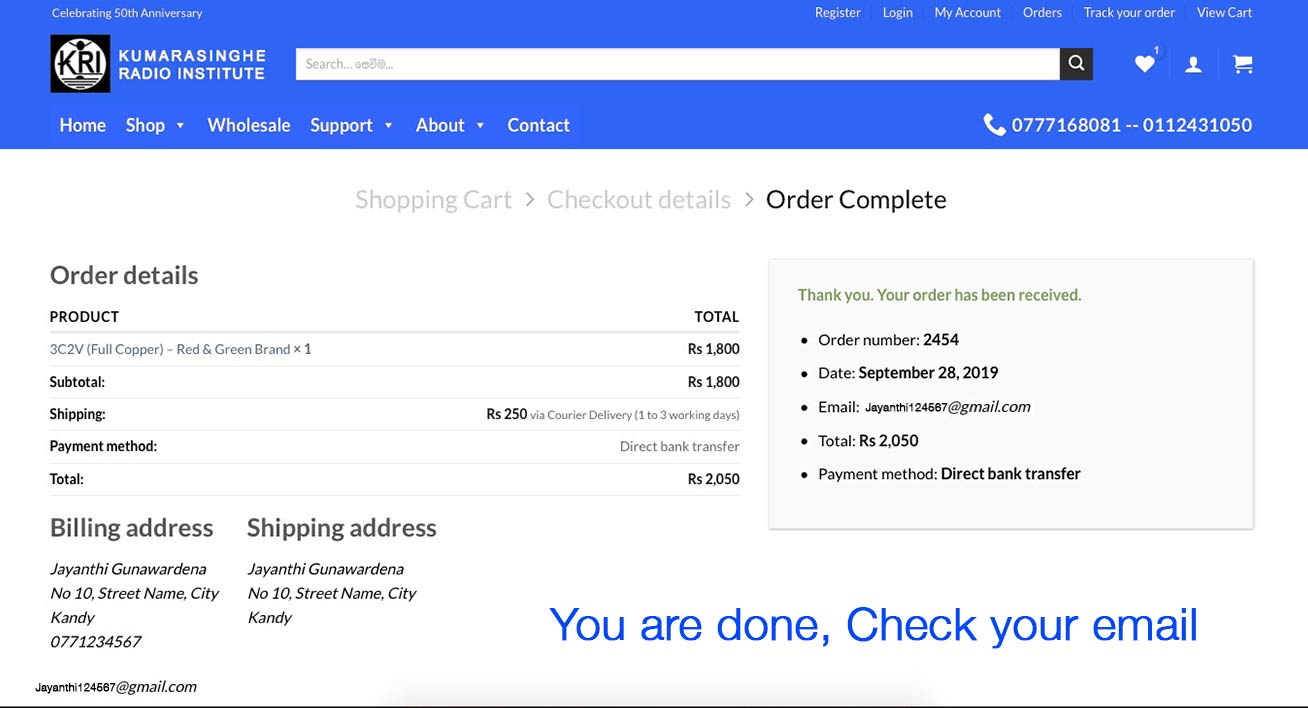Open the Support menu item

341,125
